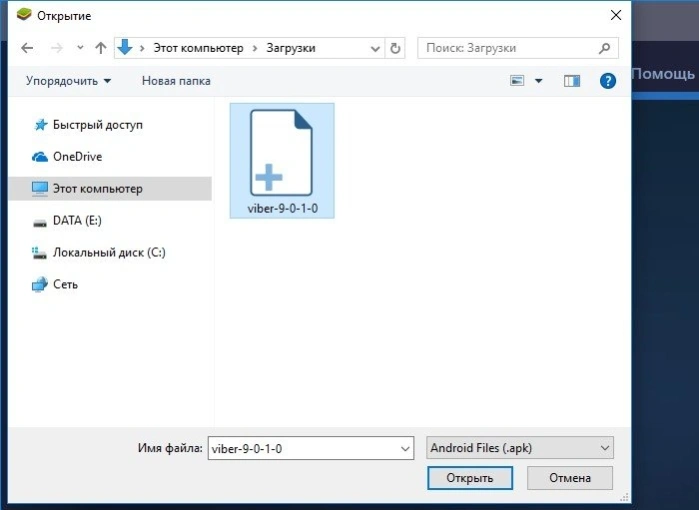The height and width of the screenshot is (510, 699).
Task: Cancel with the 'Отмена' button
Action: pos(570,478)
